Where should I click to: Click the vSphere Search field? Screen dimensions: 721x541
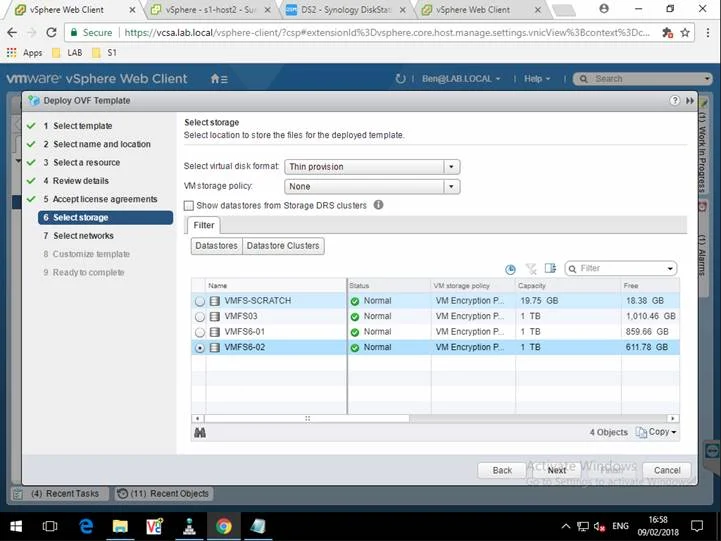coord(642,79)
